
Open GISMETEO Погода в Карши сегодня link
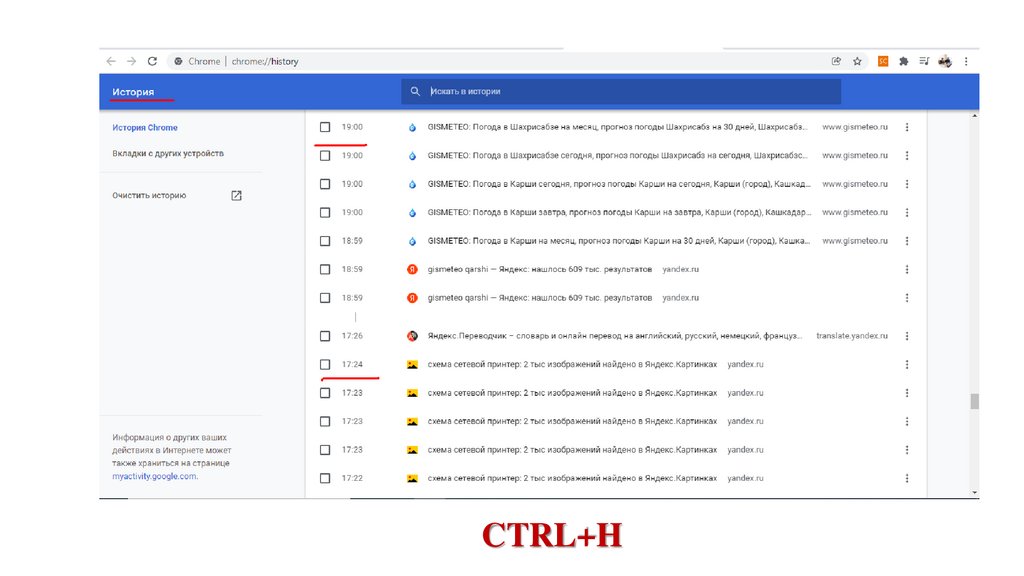[x=618, y=184]
